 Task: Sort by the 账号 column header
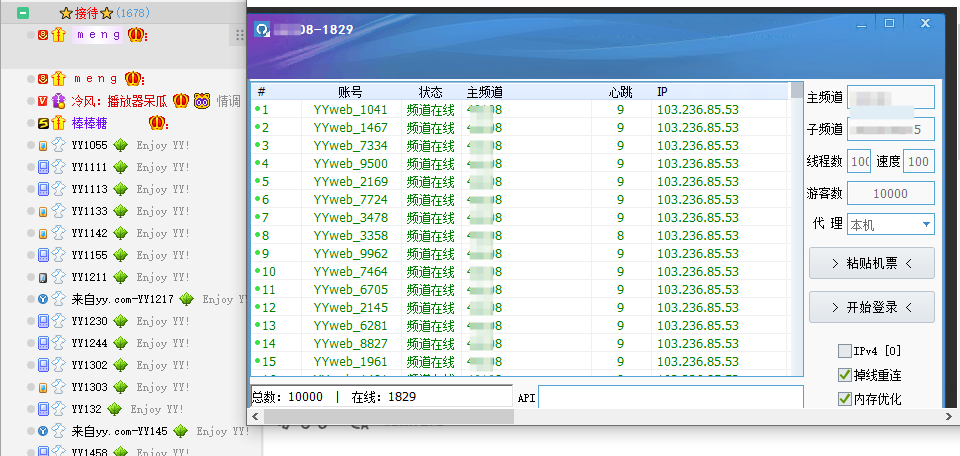[x=350, y=92]
